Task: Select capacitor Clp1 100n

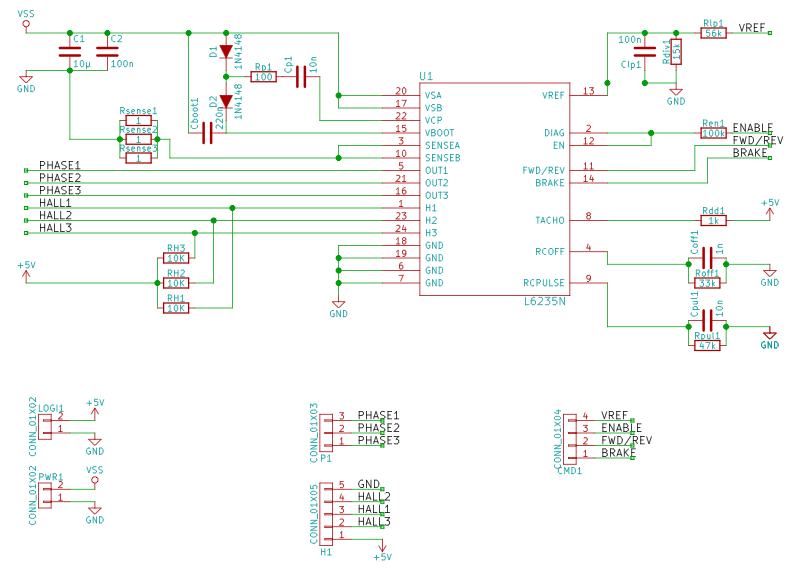Action: coord(645,52)
